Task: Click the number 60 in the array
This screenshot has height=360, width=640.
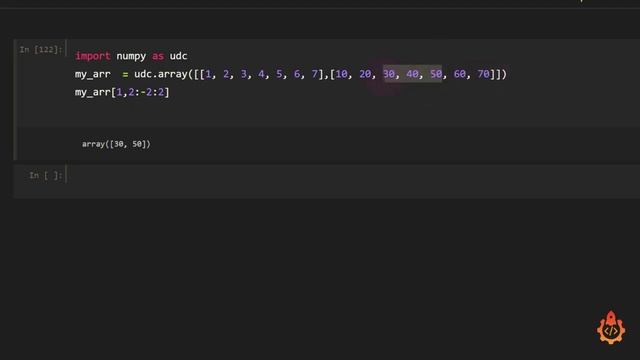Action: click(460, 74)
